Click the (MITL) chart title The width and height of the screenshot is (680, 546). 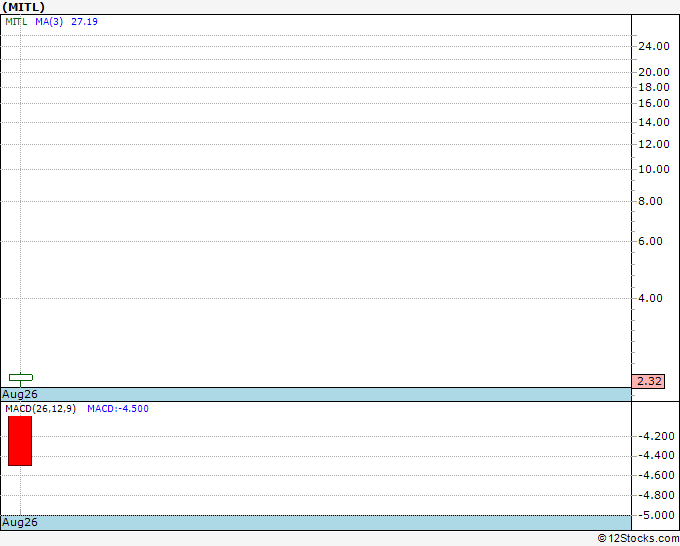tap(23, 7)
